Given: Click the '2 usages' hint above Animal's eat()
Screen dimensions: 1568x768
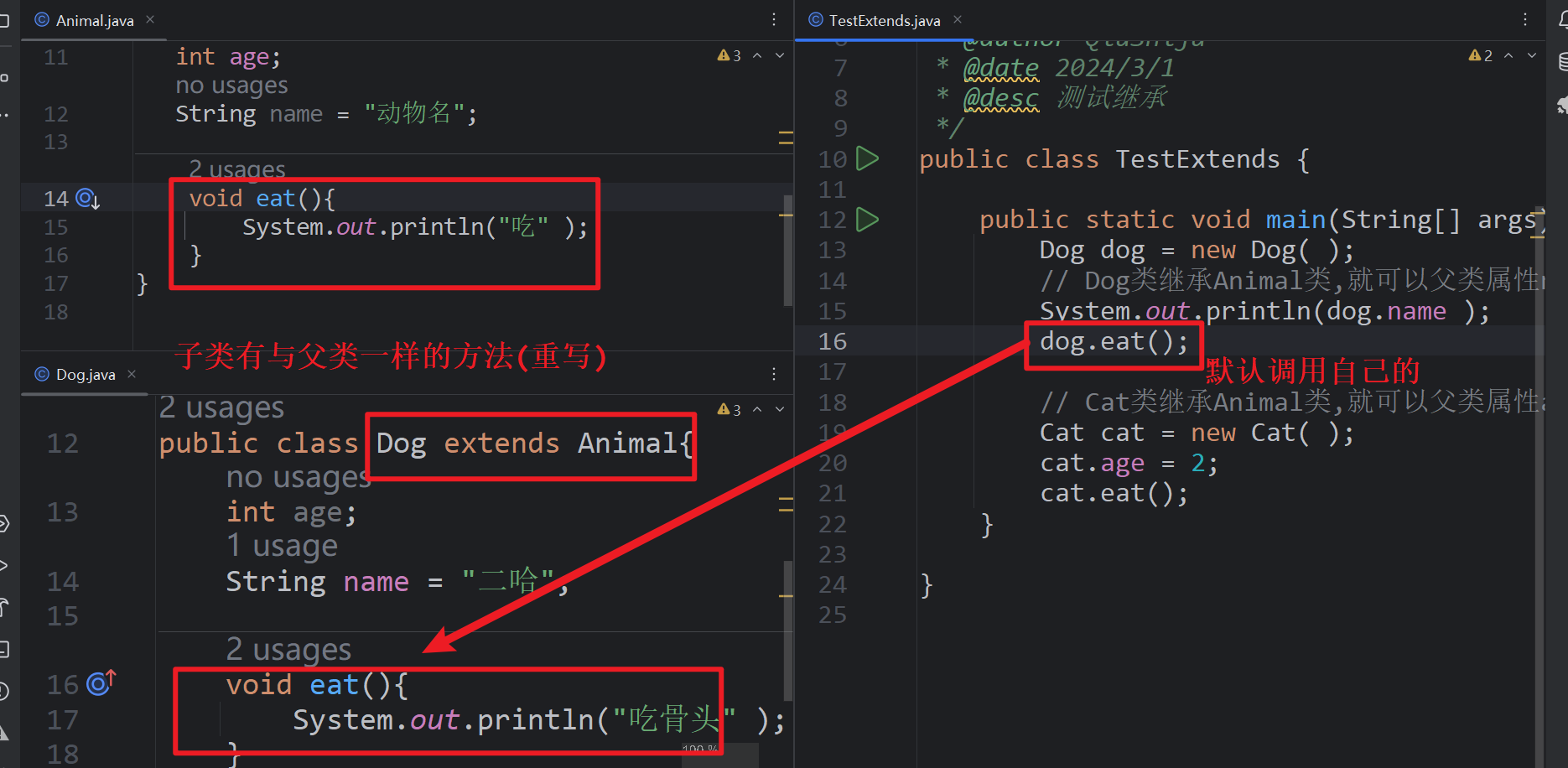Looking at the screenshot, I should [x=237, y=169].
